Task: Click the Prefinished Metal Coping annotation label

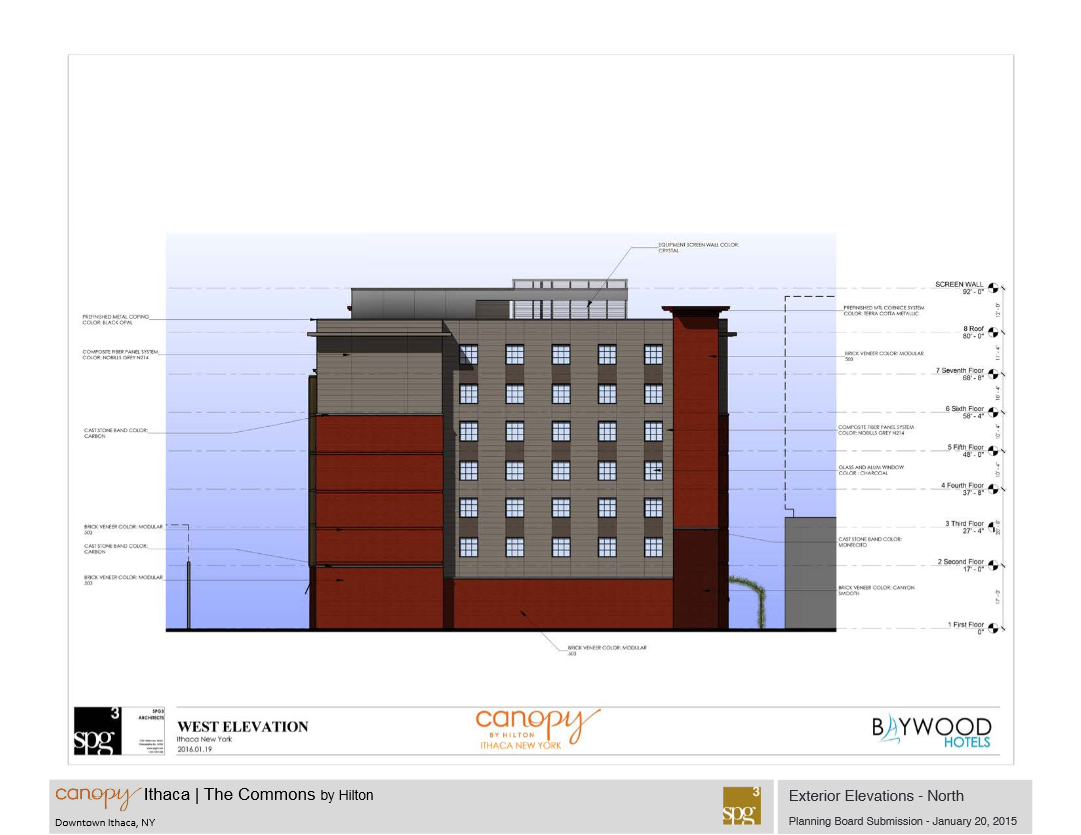Action: coord(116,319)
